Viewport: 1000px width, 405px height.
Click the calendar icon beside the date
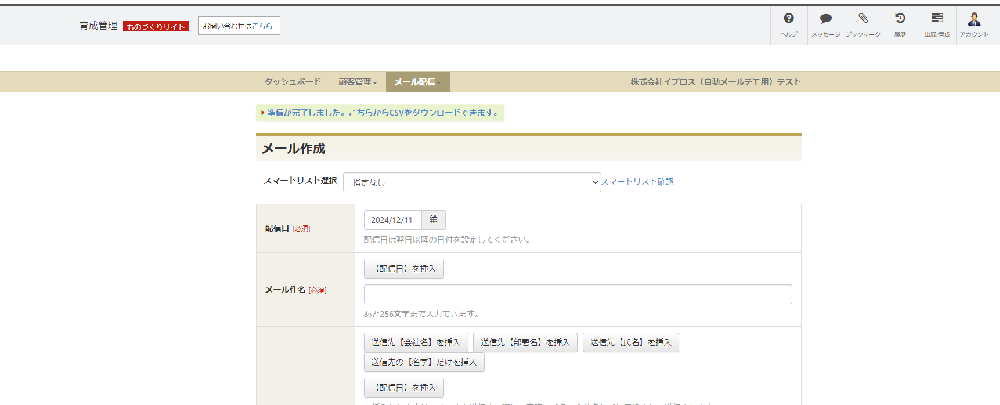[x=434, y=220]
